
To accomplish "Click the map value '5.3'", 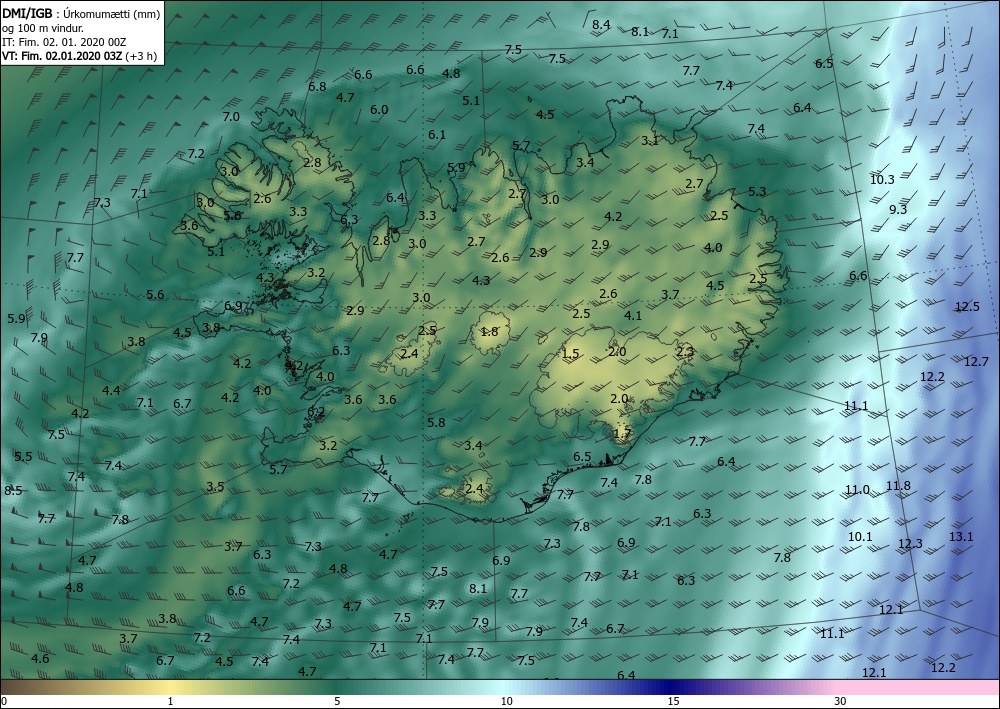I will [x=757, y=191].
